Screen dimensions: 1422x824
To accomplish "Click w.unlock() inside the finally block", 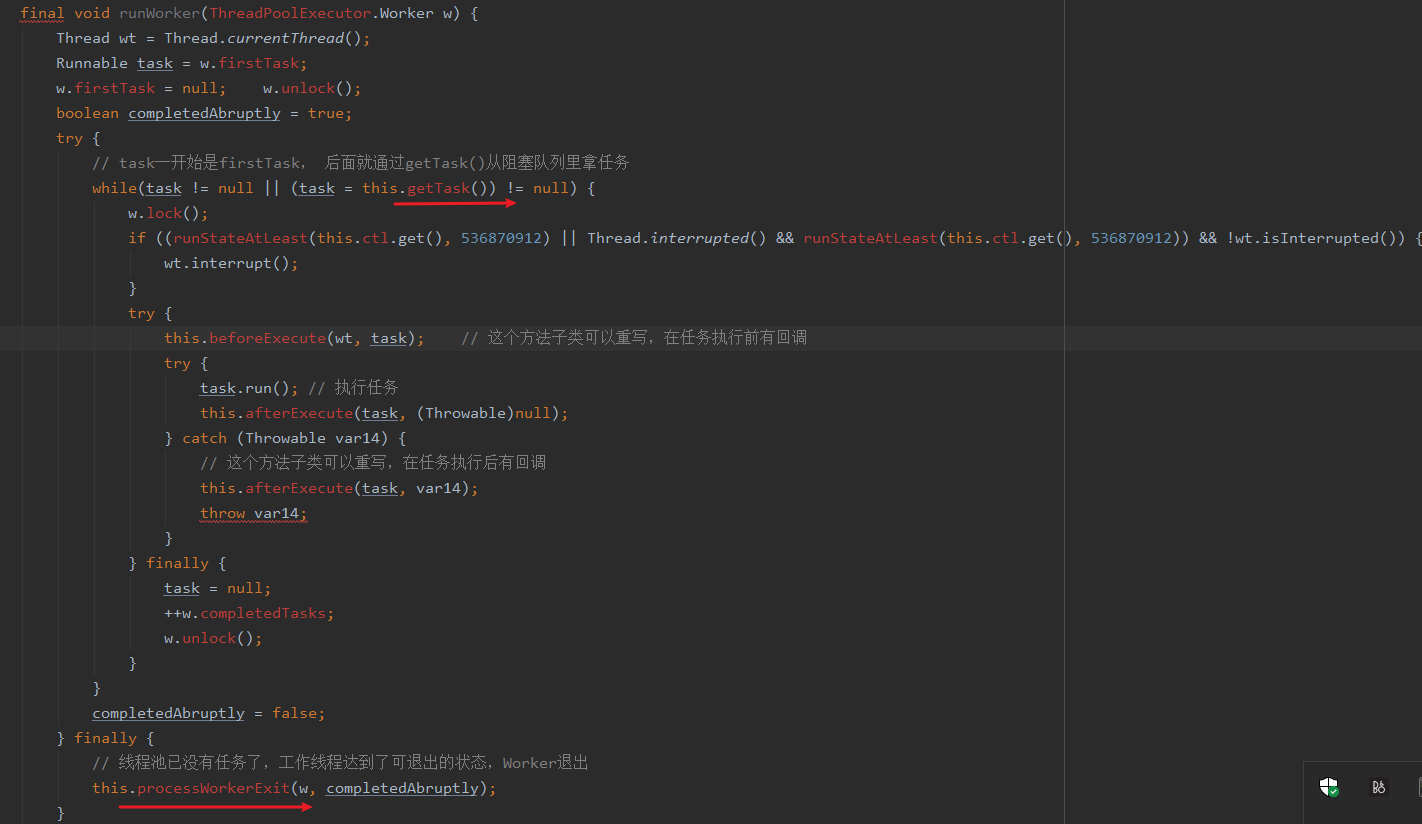I will pyautogui.click(x=213, y=638).
